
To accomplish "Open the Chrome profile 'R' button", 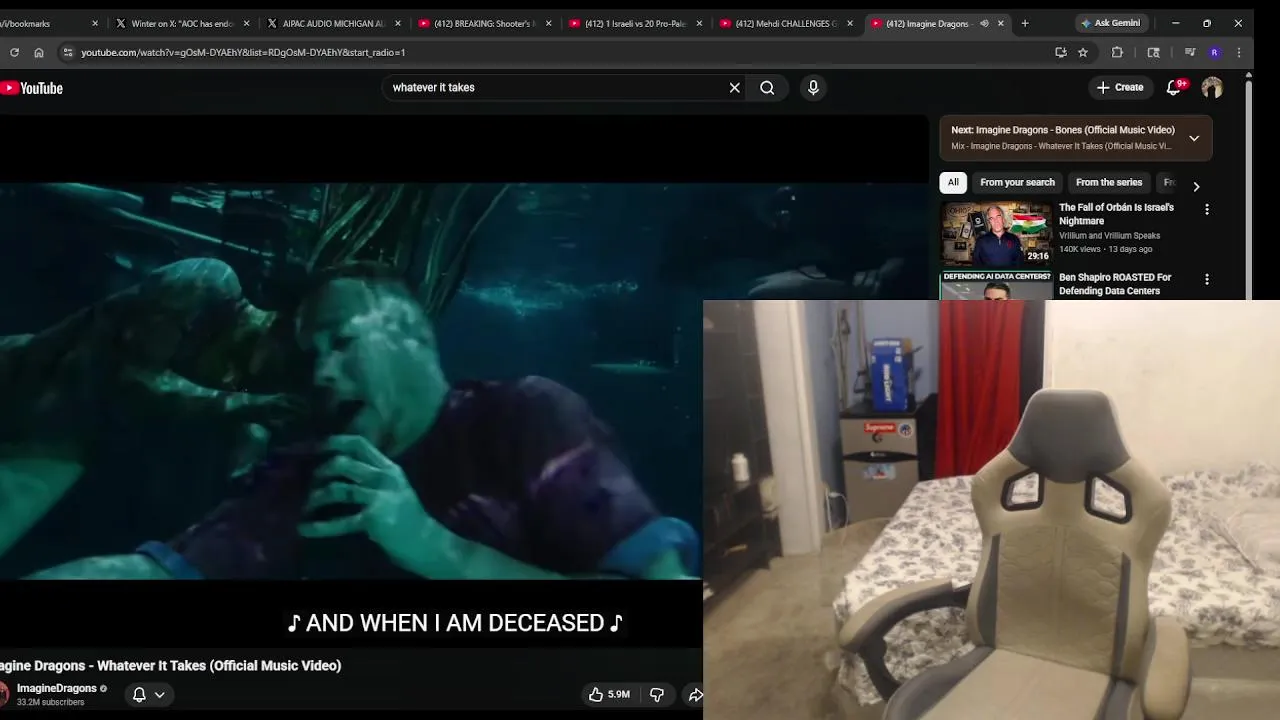I will click(1214, 52).
